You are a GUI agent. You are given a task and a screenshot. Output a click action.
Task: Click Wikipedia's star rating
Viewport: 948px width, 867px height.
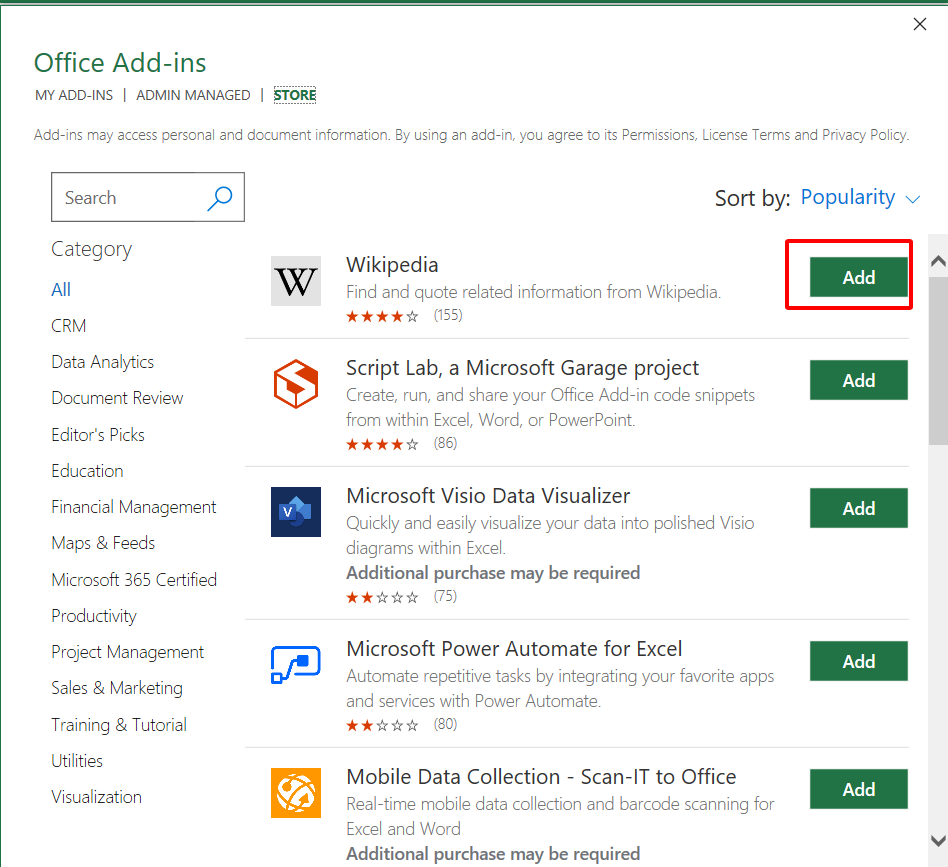coord(381,314)
